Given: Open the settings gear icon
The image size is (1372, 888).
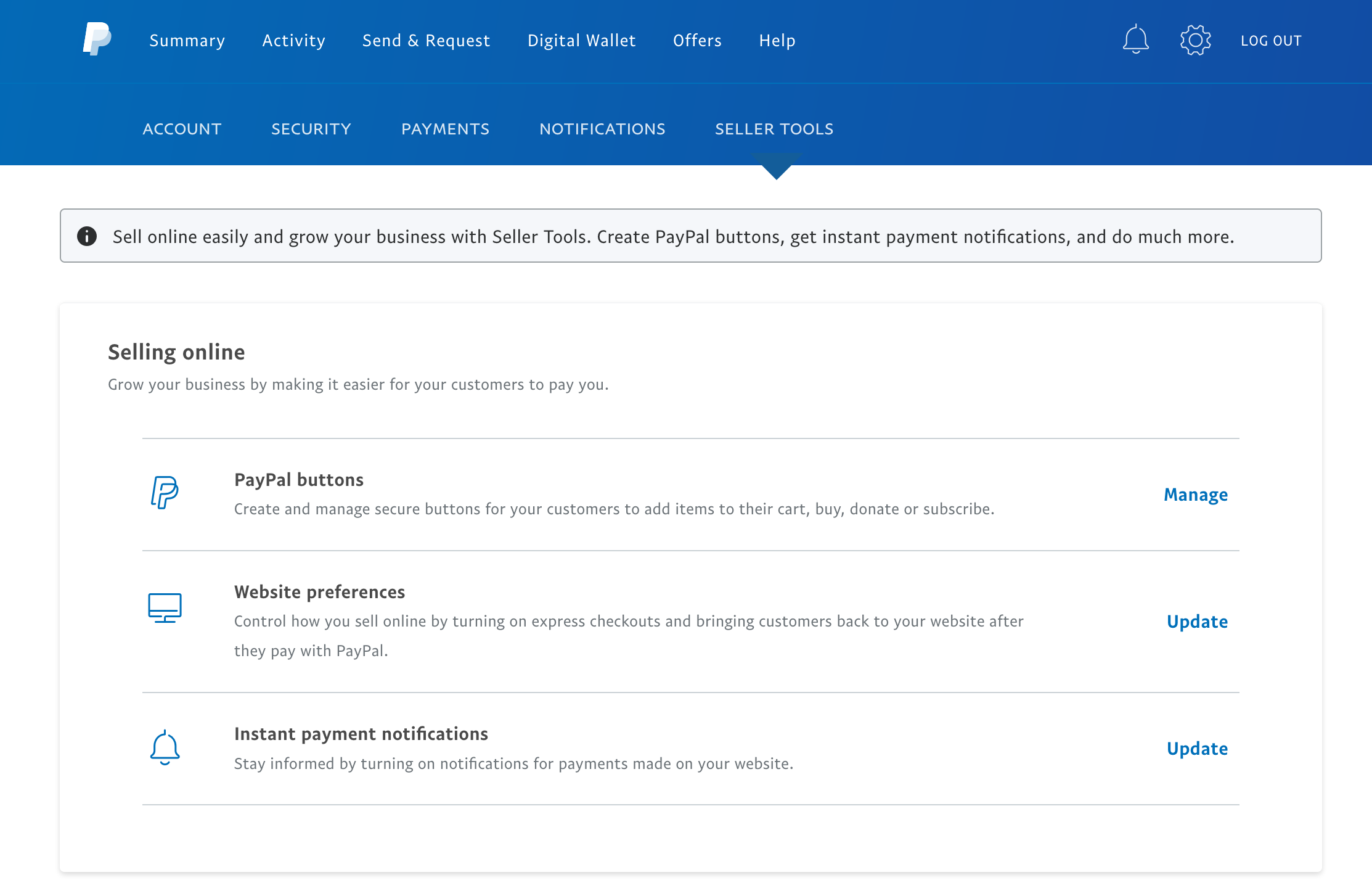Looking at the screenshot, I should point(1195,41).
